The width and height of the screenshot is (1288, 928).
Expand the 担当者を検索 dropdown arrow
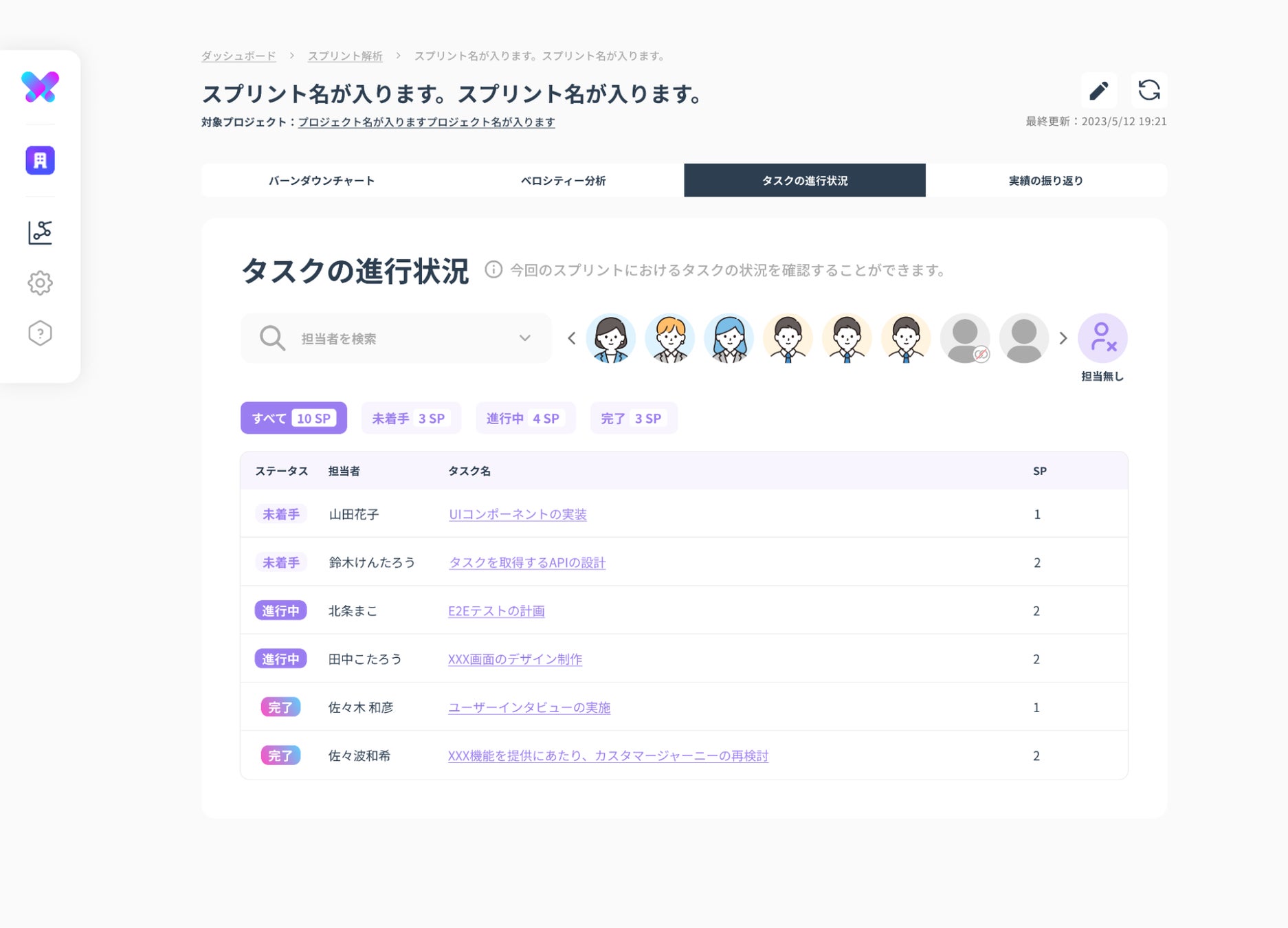525,338
